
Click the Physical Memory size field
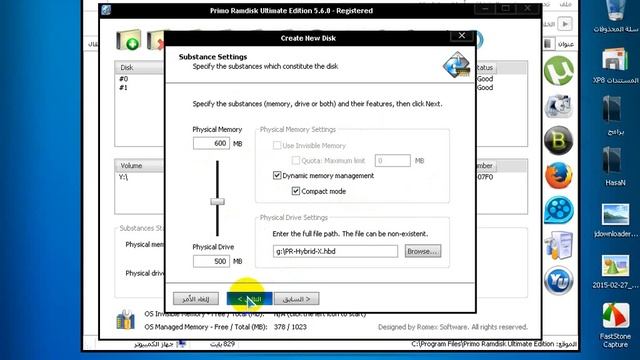(x=211, y=143)
